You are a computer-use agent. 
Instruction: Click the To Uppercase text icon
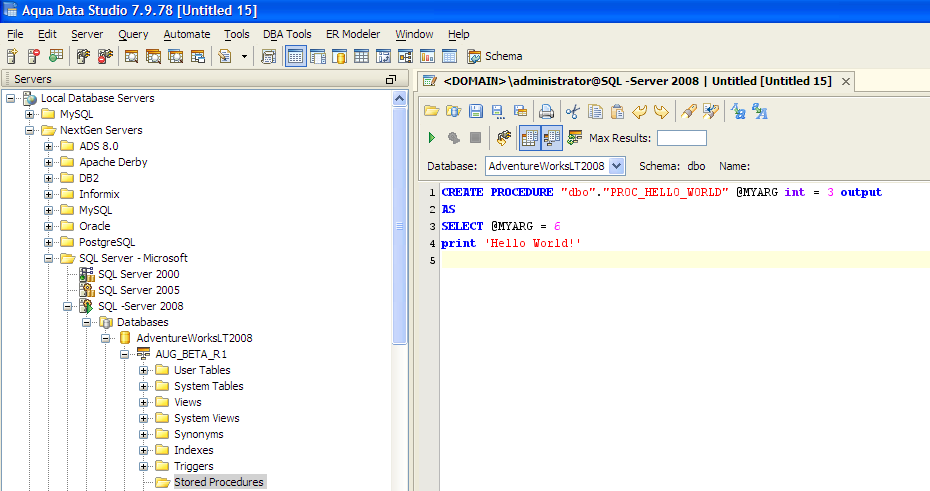coord(760,111)
